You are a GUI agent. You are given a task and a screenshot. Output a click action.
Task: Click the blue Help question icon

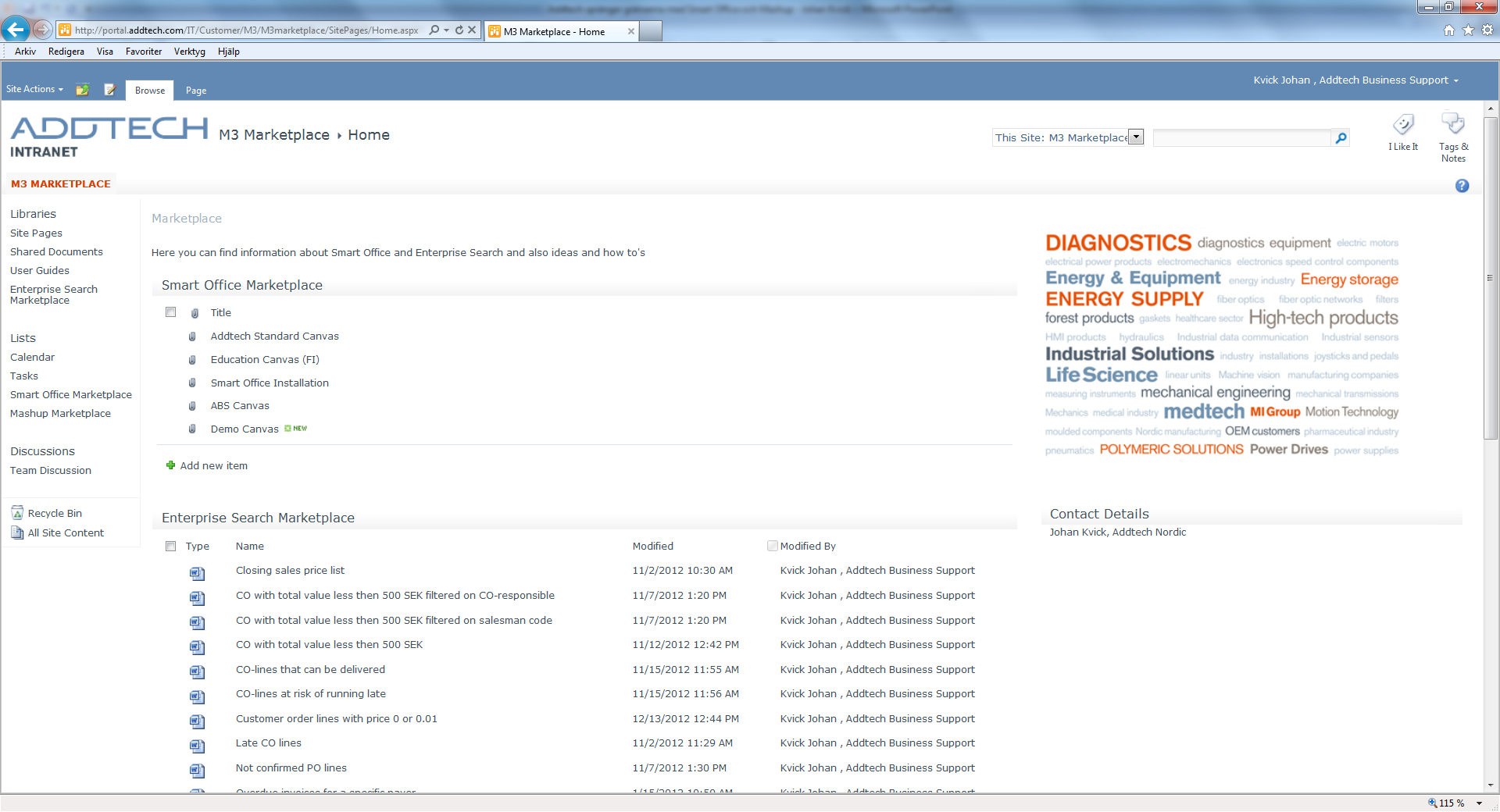click(x=1462, y=186)
